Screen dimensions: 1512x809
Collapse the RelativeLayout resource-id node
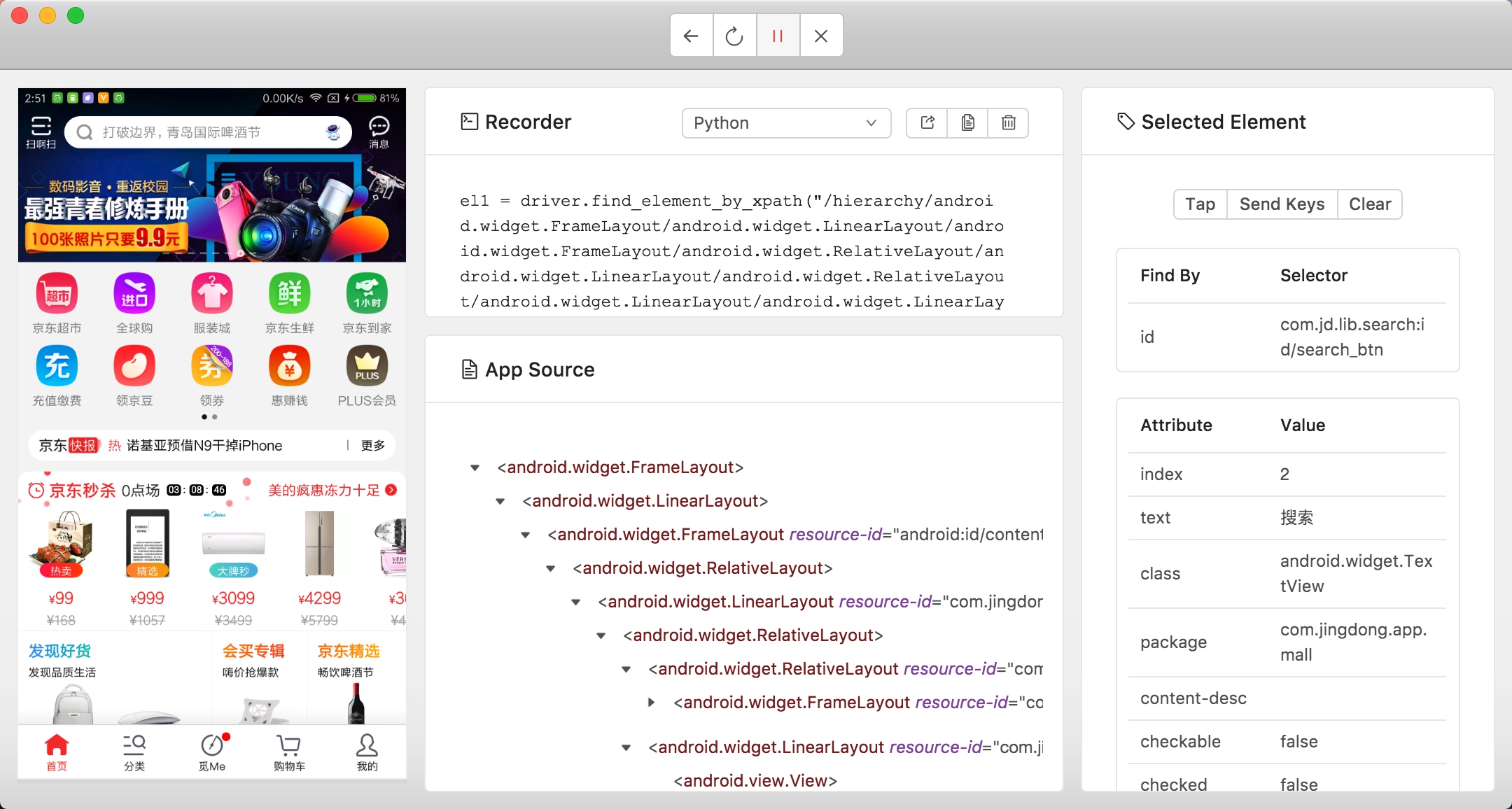click(626, 669)
